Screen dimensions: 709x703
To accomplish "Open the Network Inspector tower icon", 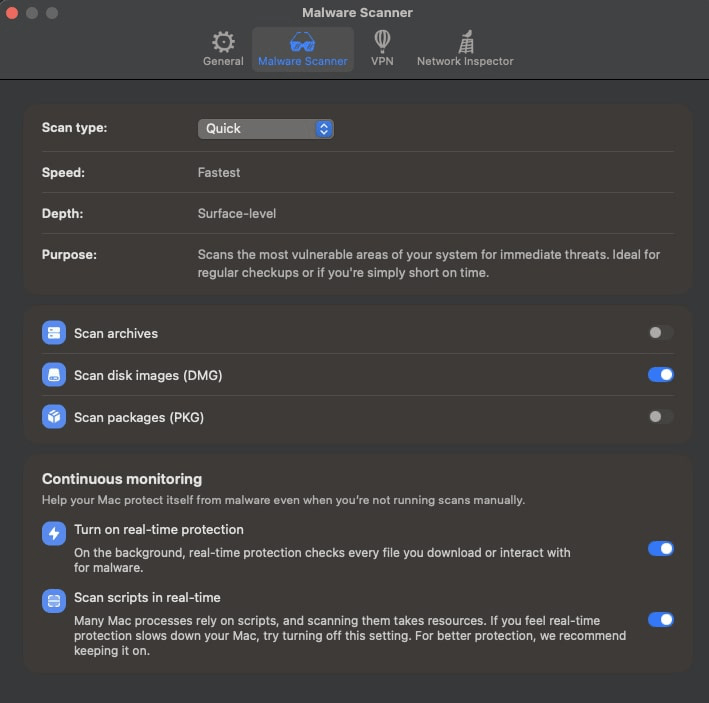I will [466, 42].
